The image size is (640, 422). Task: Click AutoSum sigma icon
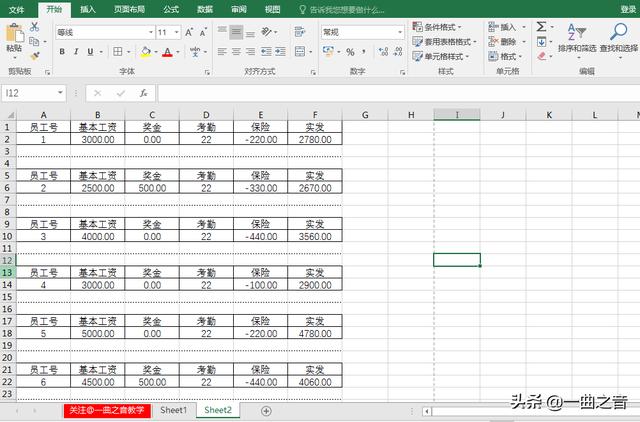coord(541,27)
